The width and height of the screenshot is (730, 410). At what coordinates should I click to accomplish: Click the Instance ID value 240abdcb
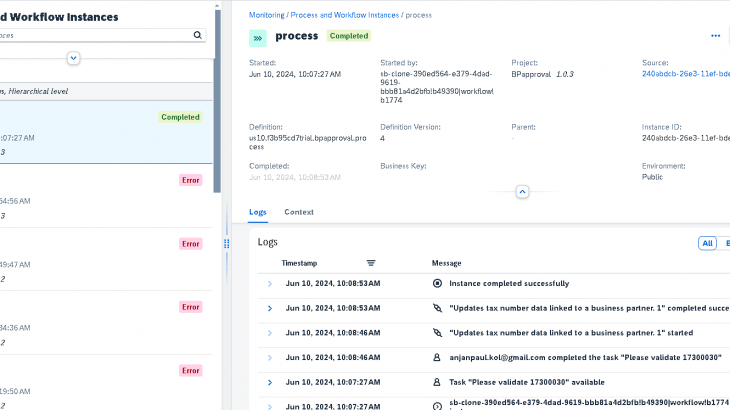point(686,138)
